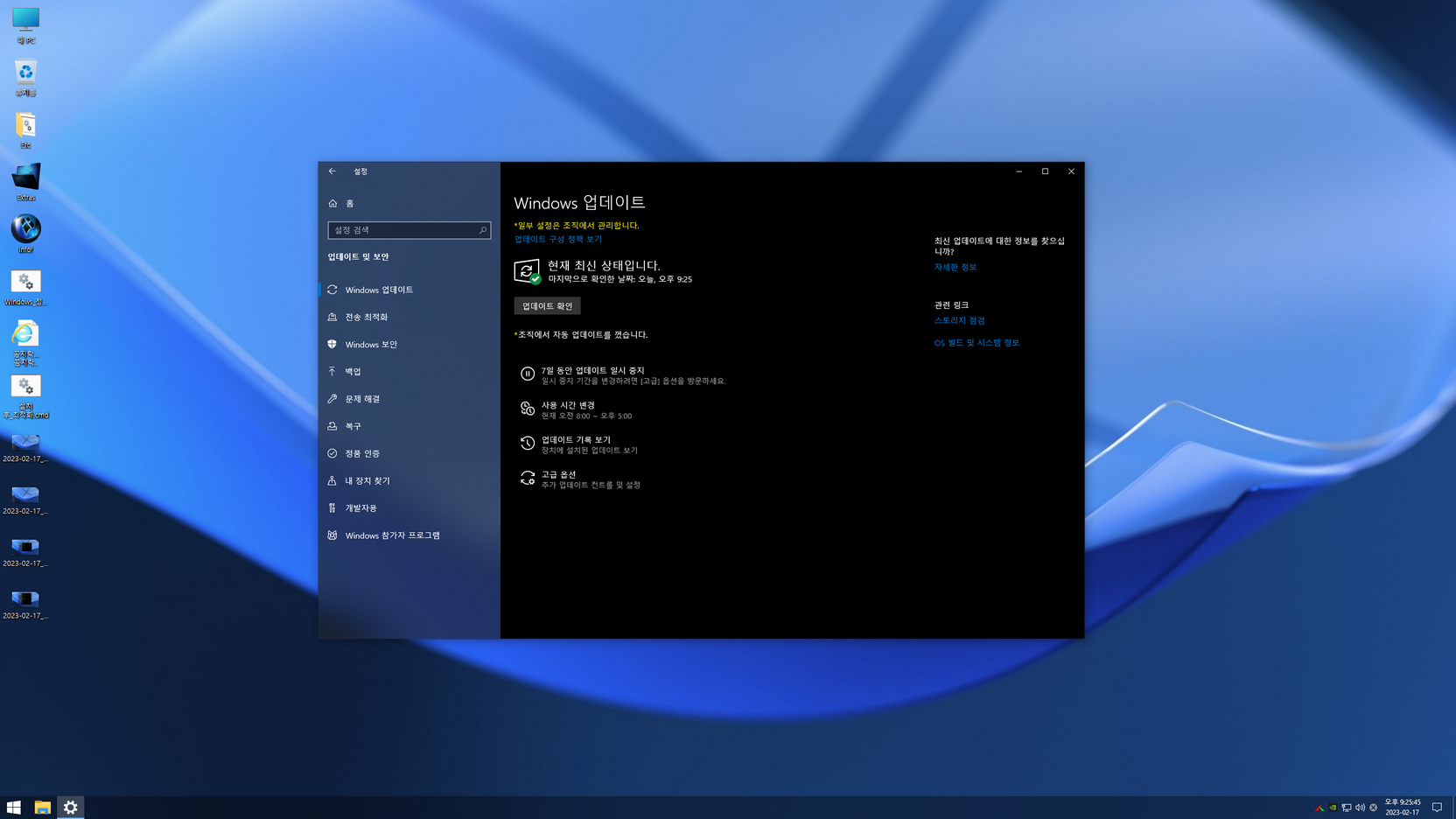The width and height of the screenshot is (1456, 819).
Task: Open the network tray icon
Action: (1347, 808)
